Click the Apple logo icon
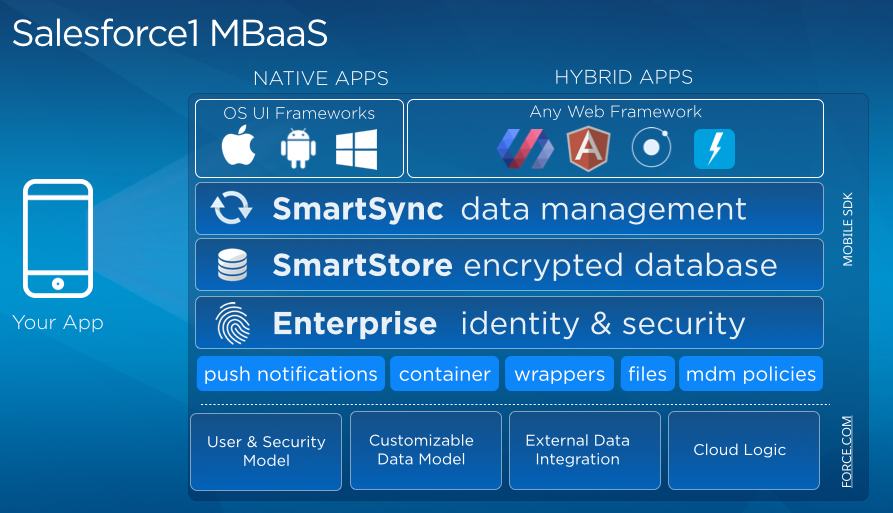893x513 pixels. click(x=238, y=145)
